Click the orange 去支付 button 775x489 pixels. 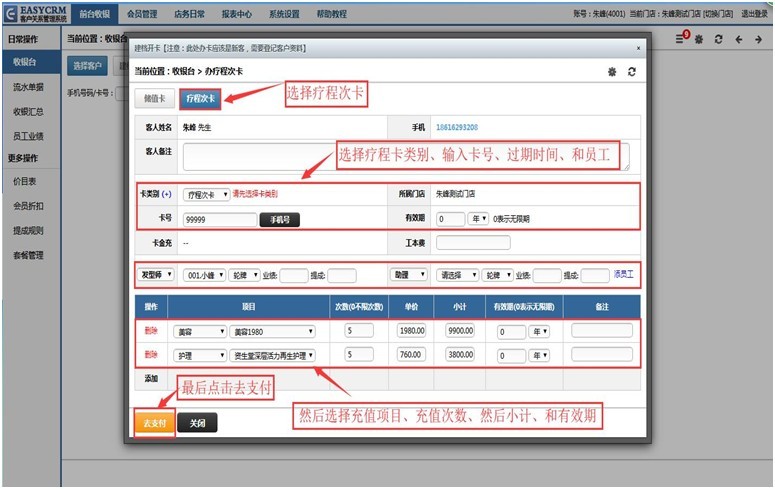click(155, 423)
